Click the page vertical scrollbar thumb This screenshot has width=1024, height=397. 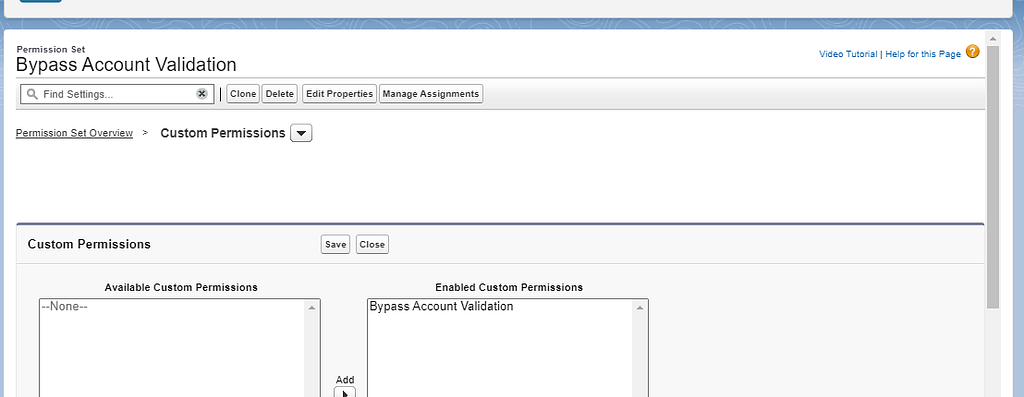(x=993, y=176)
